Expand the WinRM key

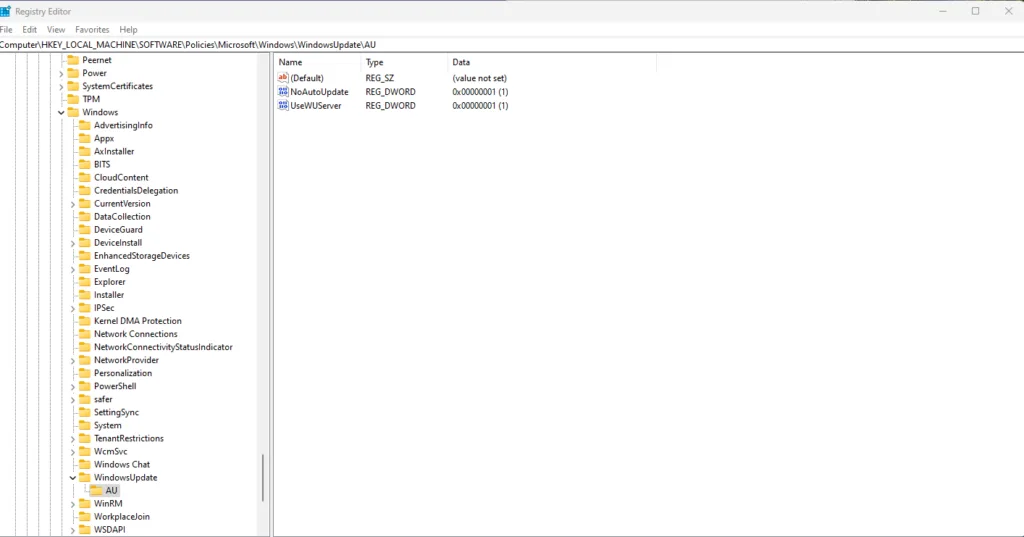(x=72, y=504)
